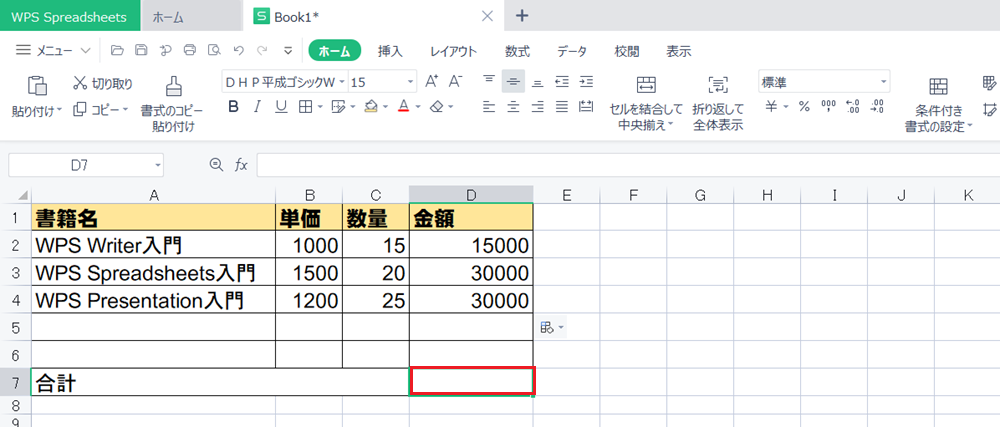
Task: Redo the last undone action
Action: point(262,51)
